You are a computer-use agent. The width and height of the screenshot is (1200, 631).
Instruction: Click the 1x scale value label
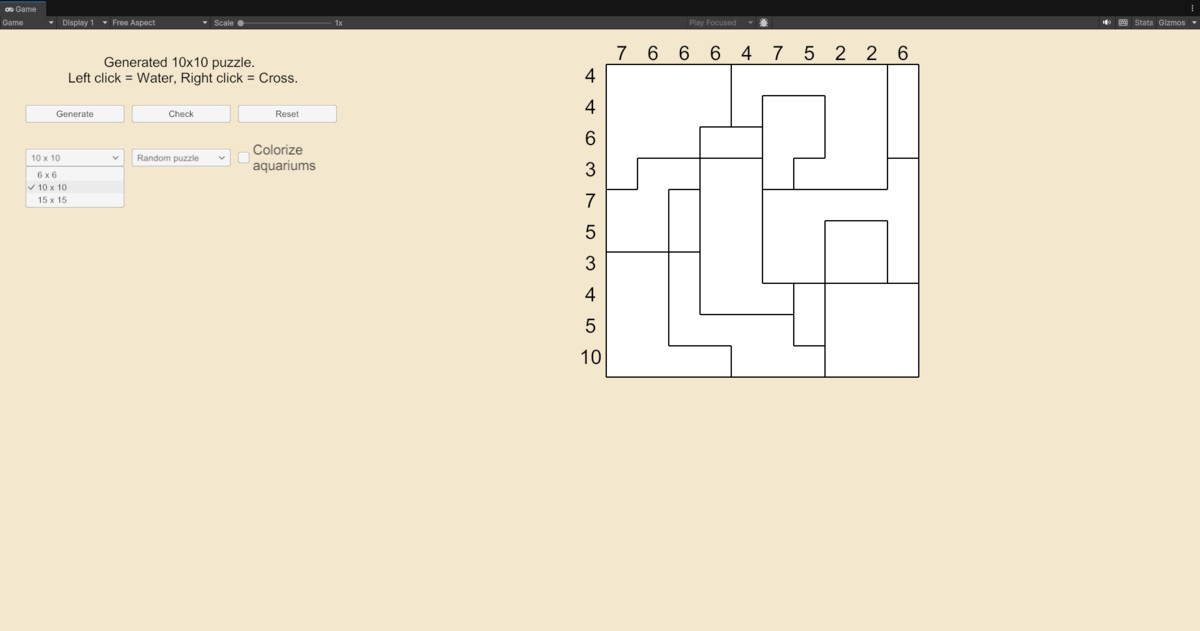point(338,22)
